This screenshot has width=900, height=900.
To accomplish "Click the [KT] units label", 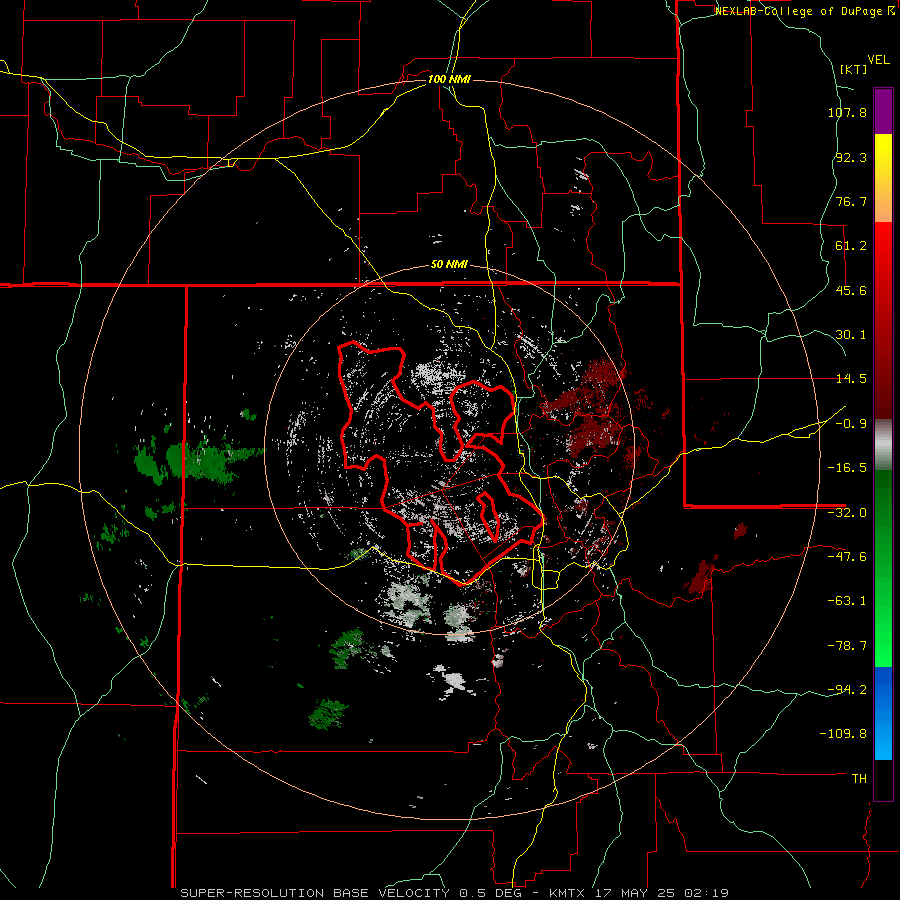I will tap(854, 69).
